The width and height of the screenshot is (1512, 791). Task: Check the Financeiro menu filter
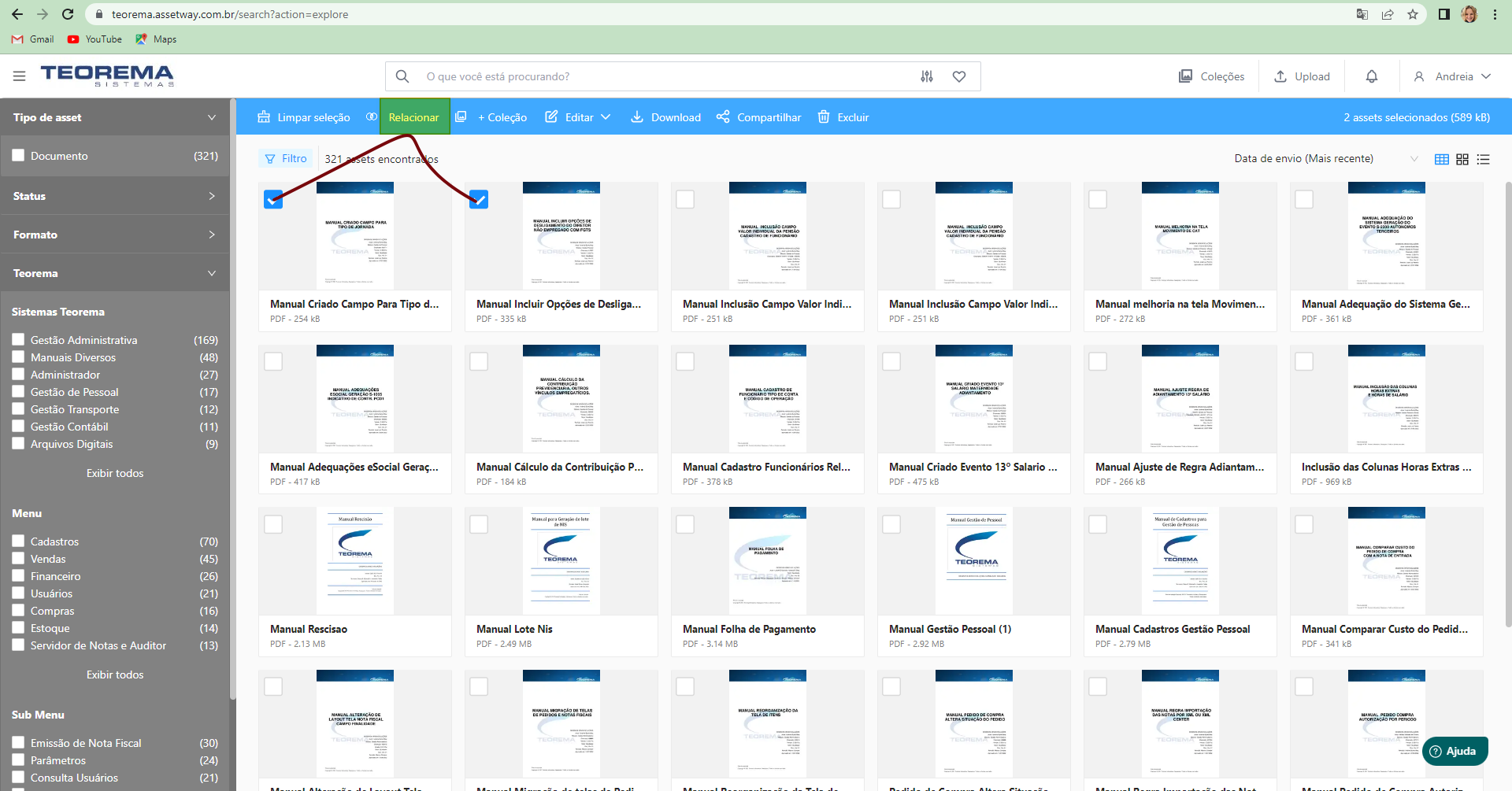pyautogui.click(x=18, y=575)
